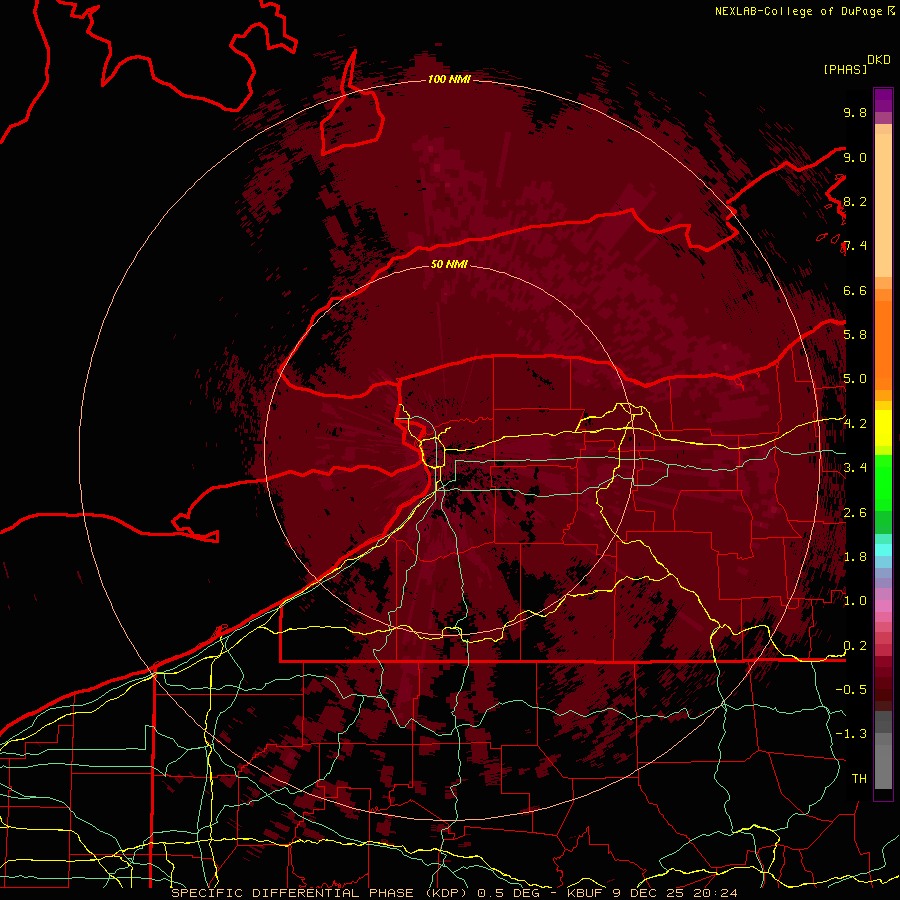Click the 7.4 scale label
The width and height of the screenshot is (900, 900).
tap(855, 246)
